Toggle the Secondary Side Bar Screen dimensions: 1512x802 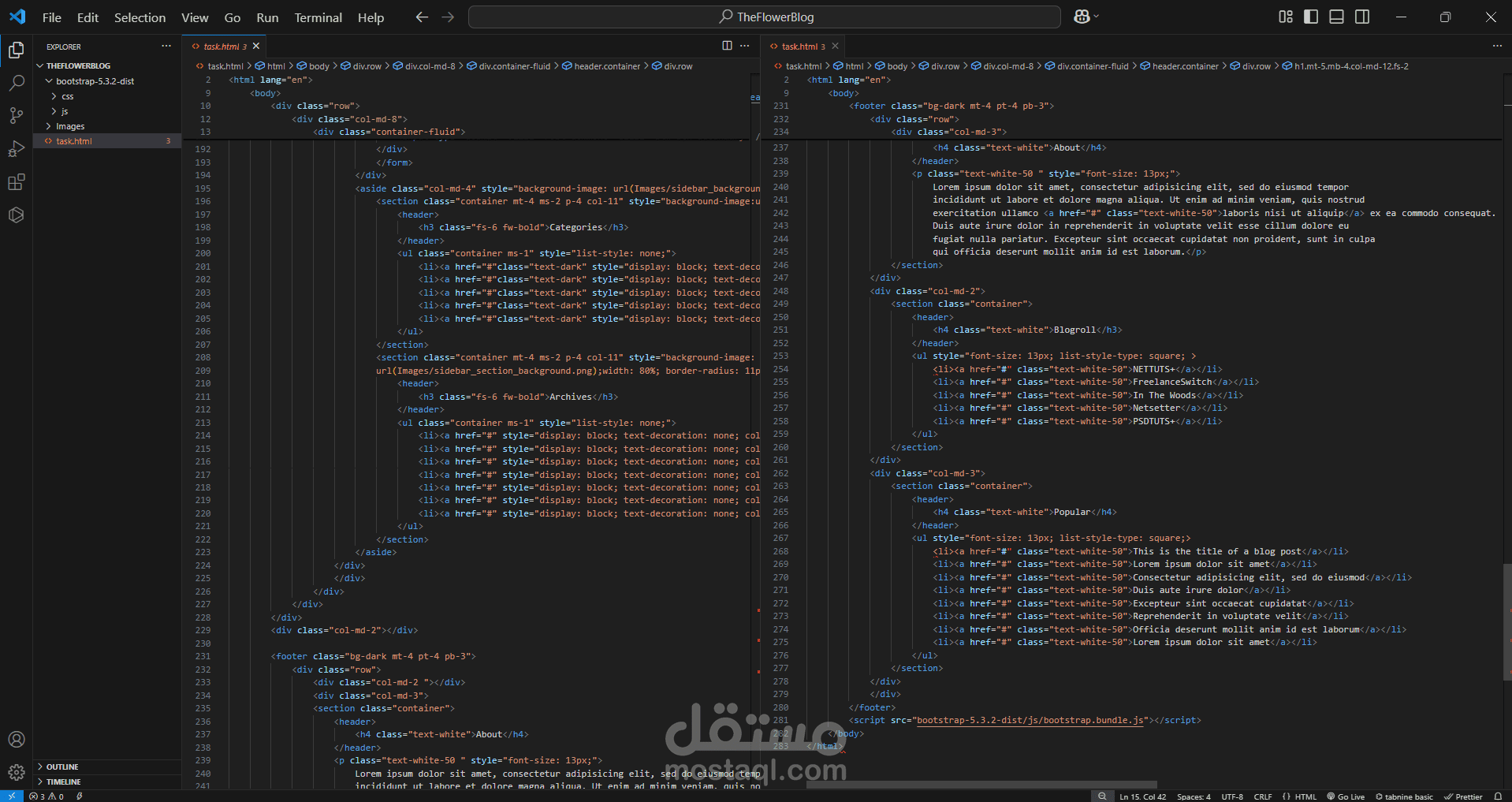click(x=1362, y=17)
